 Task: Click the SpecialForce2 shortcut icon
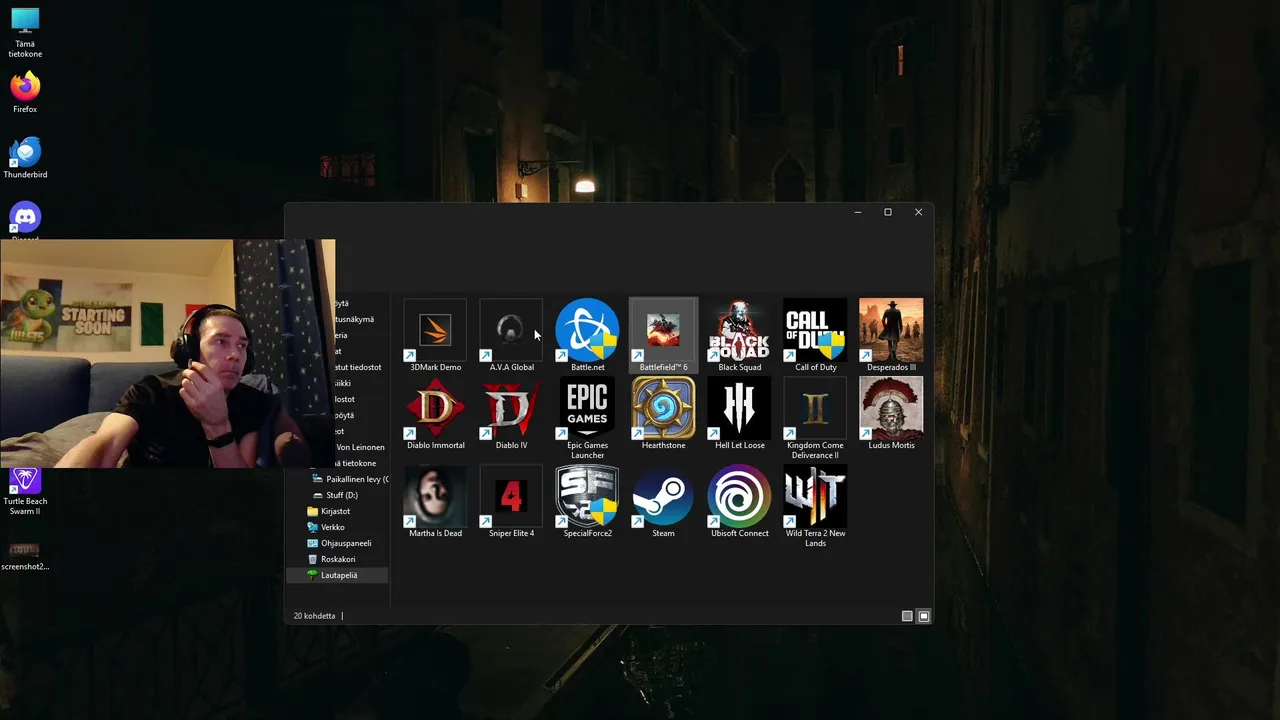[x=587, y=502]
